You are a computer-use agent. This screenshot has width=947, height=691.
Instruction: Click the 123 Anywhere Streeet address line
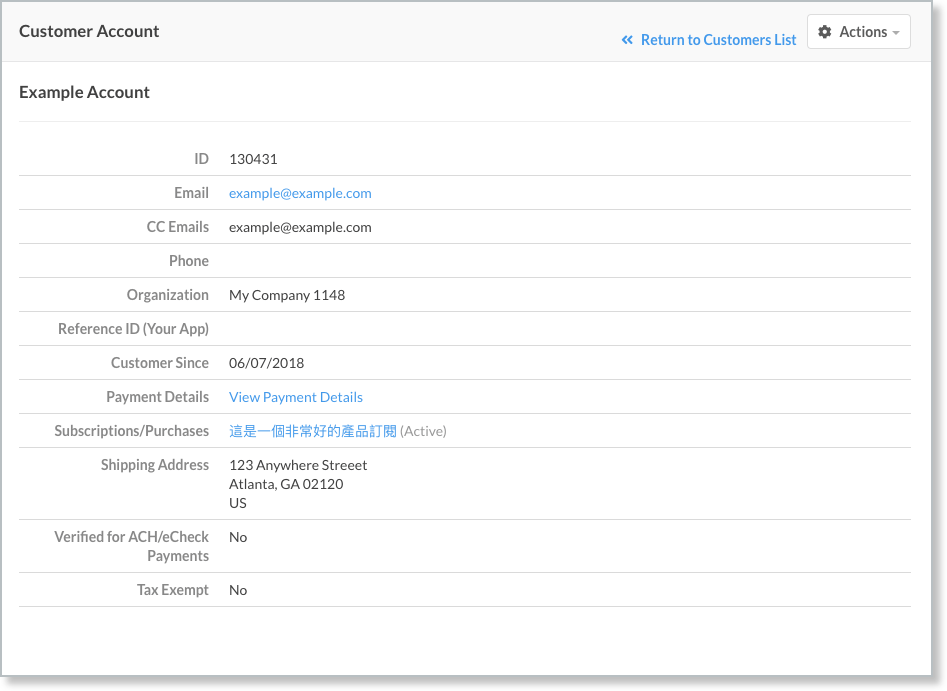click(x=298, y=465)
